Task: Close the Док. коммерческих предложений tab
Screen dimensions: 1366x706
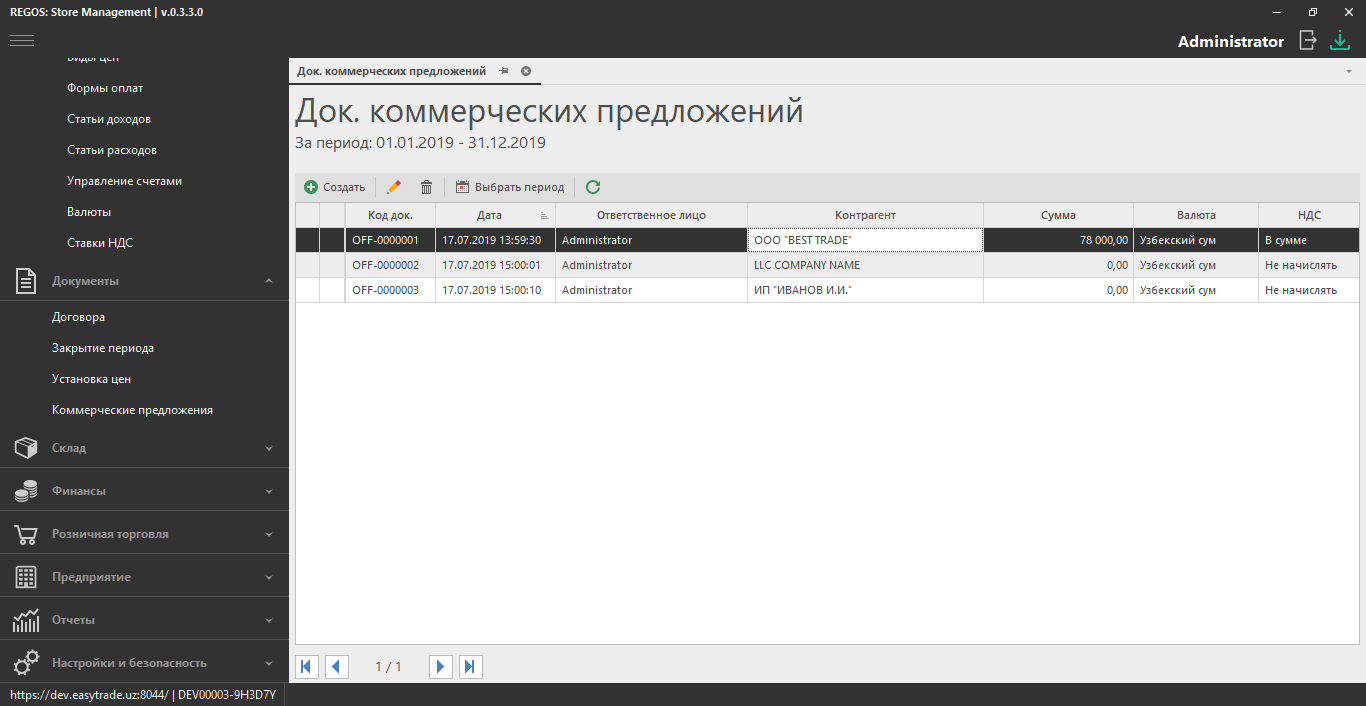Action: tap(526, 71)
